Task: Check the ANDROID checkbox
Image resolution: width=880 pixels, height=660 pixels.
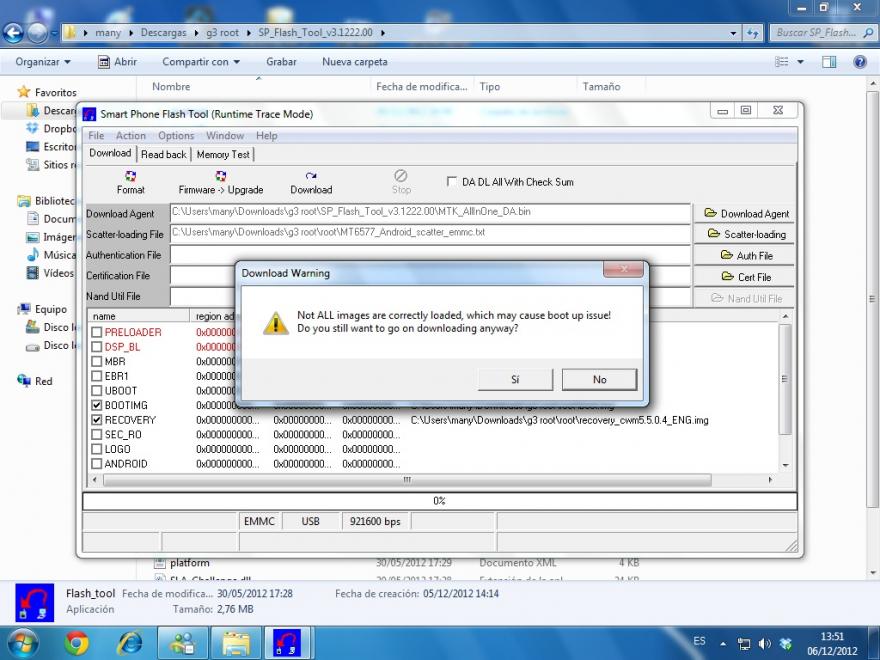Action: pos(97,464)
